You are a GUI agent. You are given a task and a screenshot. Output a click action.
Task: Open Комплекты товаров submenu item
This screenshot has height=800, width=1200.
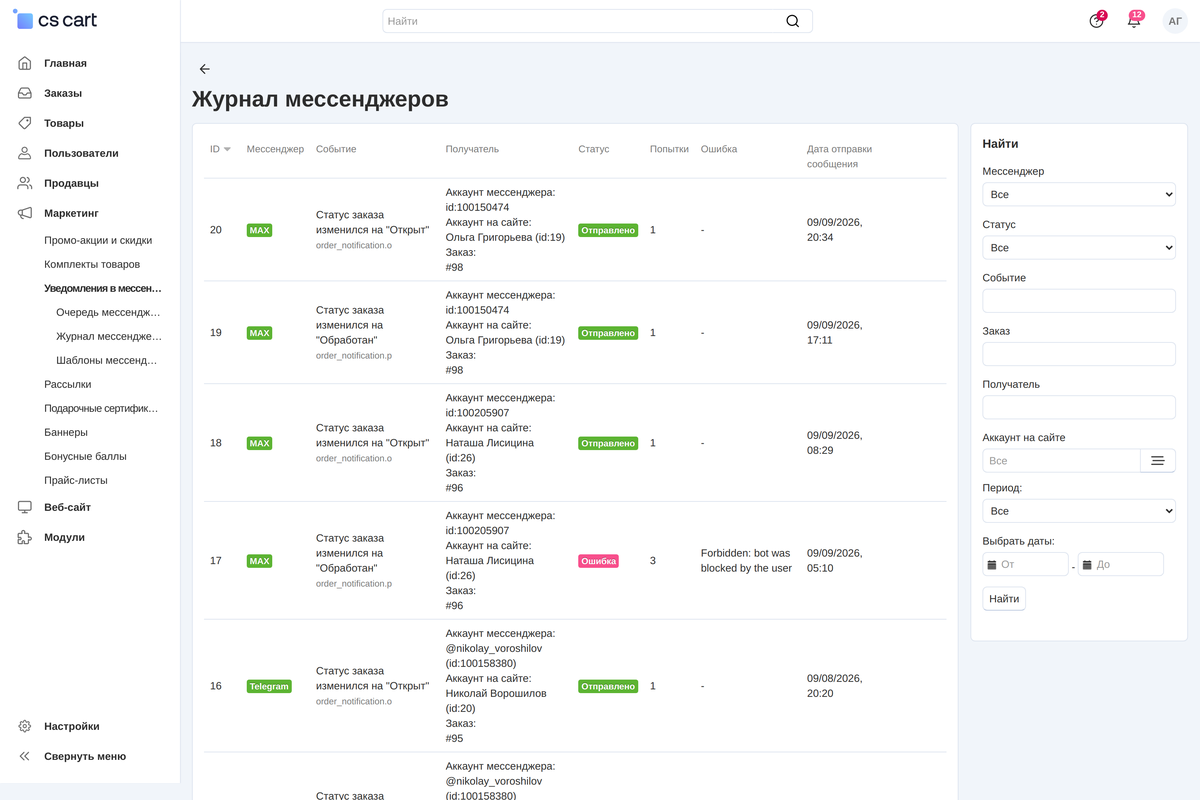(92, 265)
